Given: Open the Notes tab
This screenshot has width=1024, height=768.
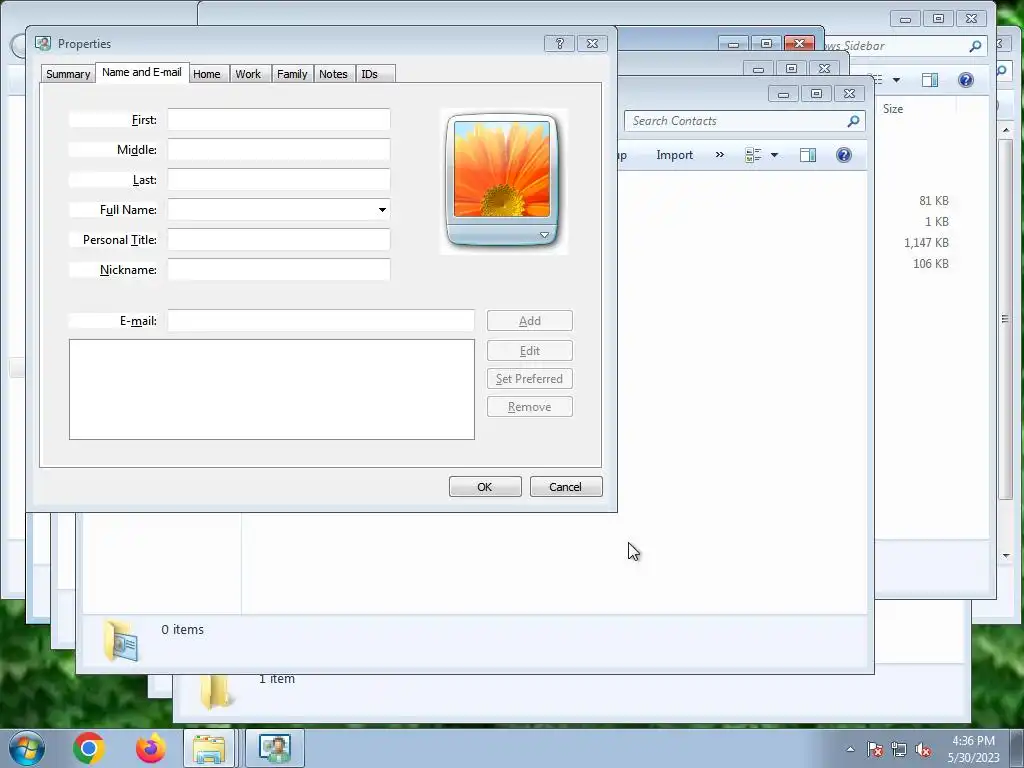Looking at the screenshot, I should [x=333, y=74].
